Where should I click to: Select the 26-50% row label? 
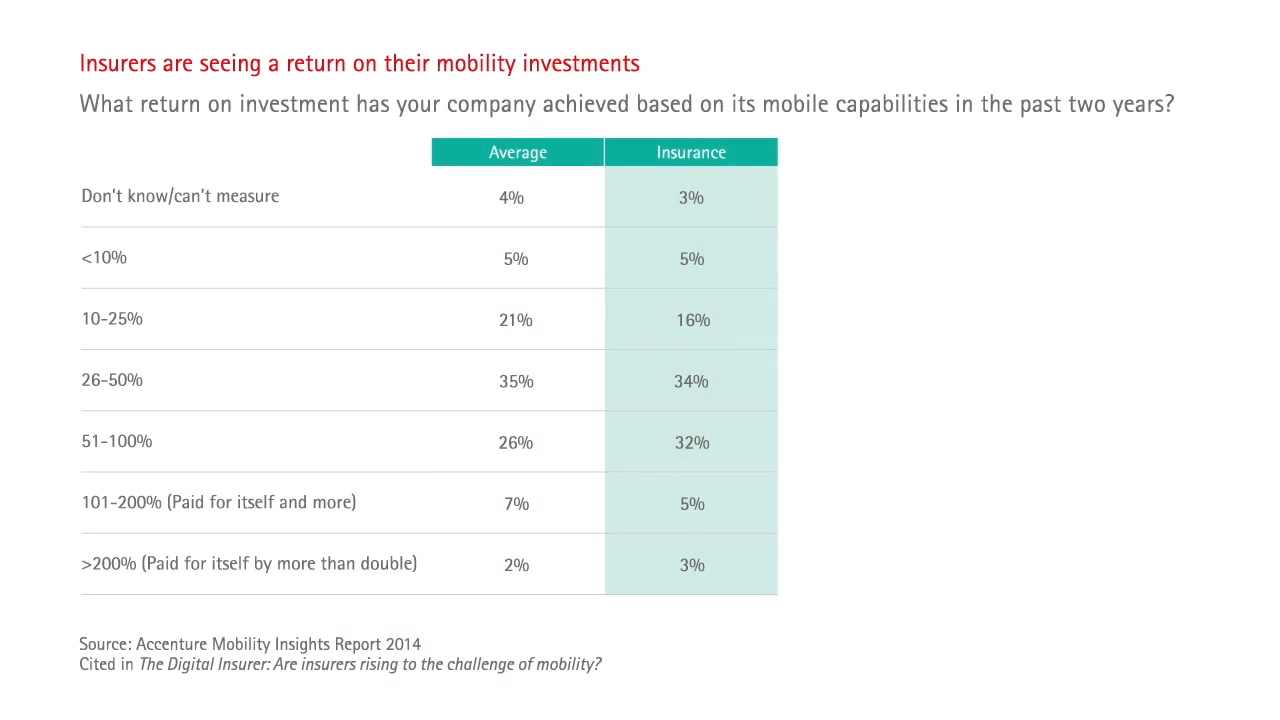[x=112, y=380]
